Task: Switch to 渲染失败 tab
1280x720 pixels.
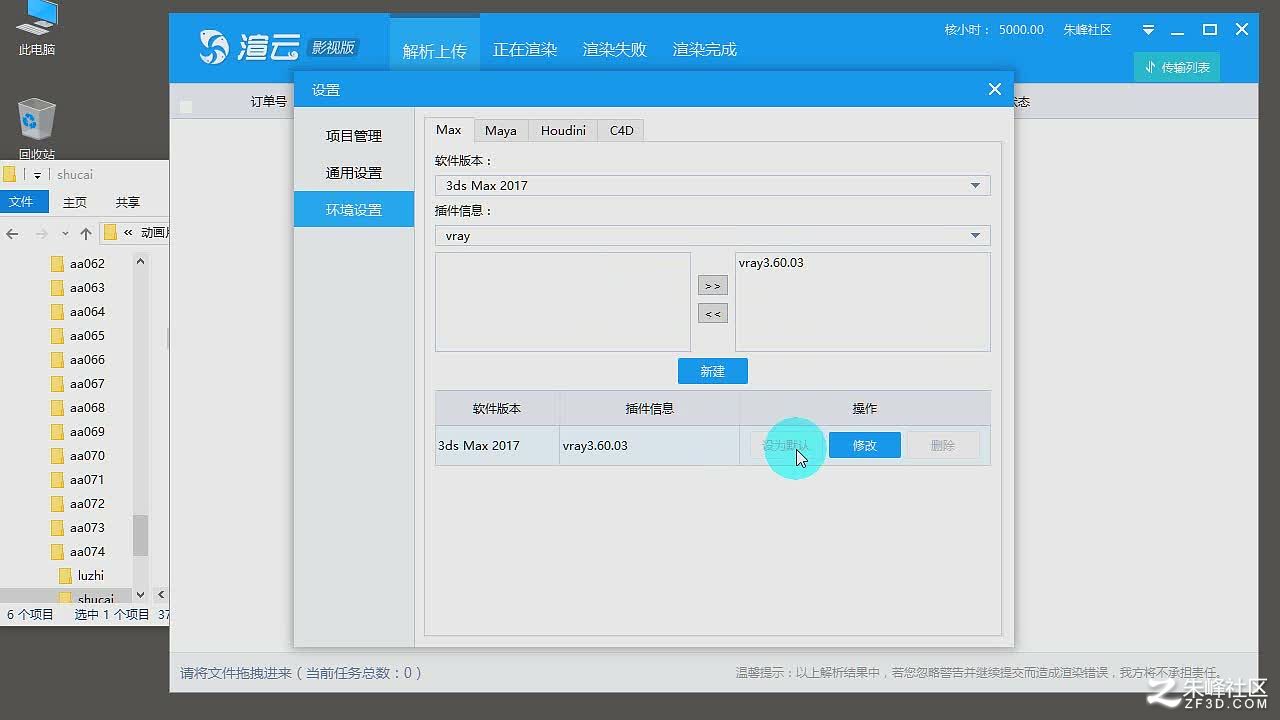Action: pos(615,49)
